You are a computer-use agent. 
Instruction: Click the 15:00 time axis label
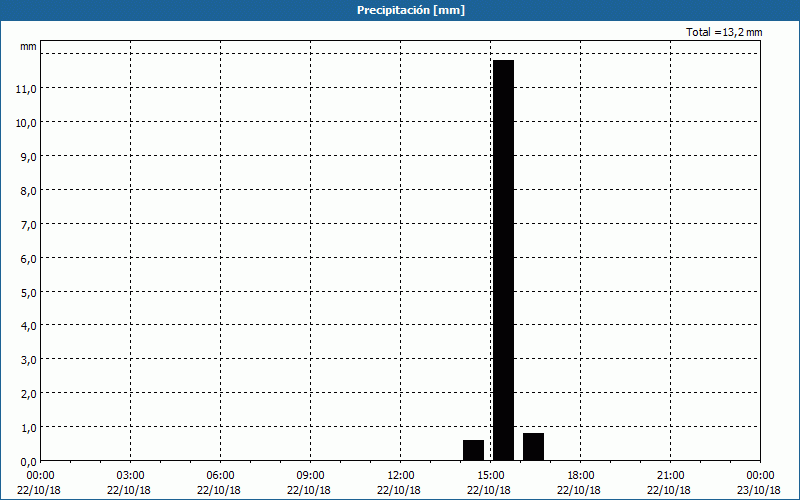coord(490,476)
